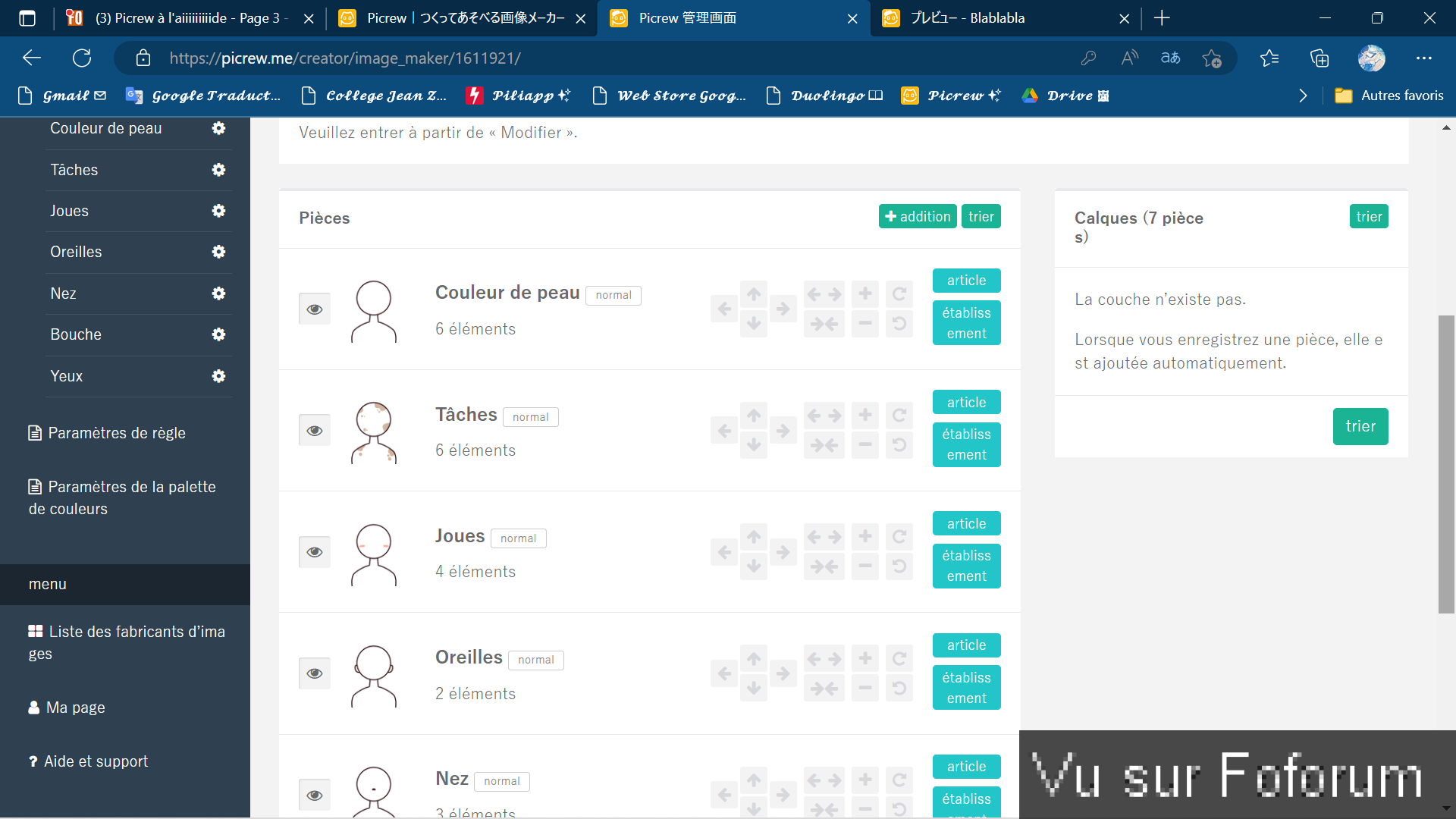Open settings gear for Tâches in sidebar
The width and height of the screenshot is (1456, 819).
point(218,170)
